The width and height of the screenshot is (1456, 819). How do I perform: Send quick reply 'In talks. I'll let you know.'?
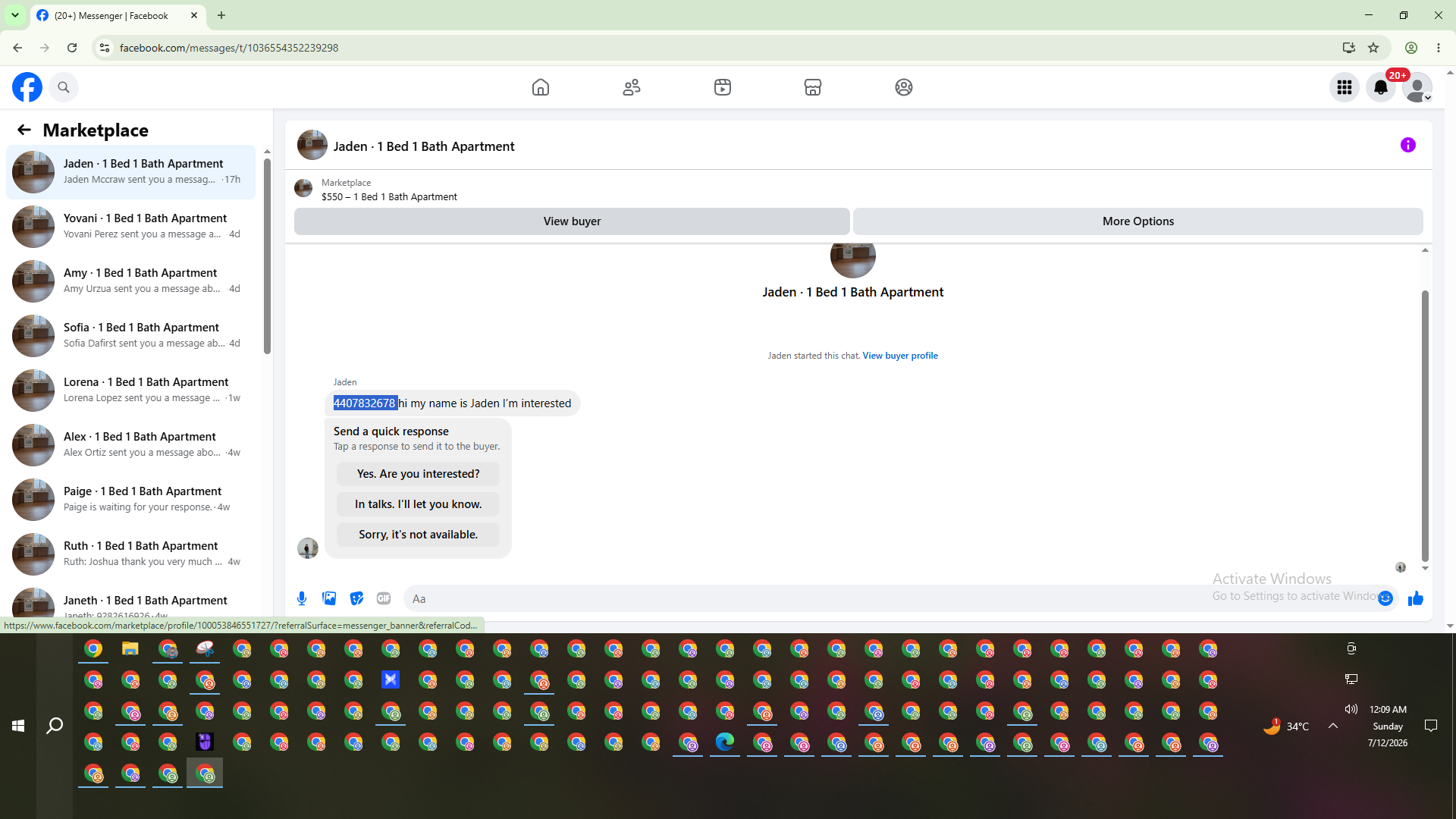tap(418, 504)
